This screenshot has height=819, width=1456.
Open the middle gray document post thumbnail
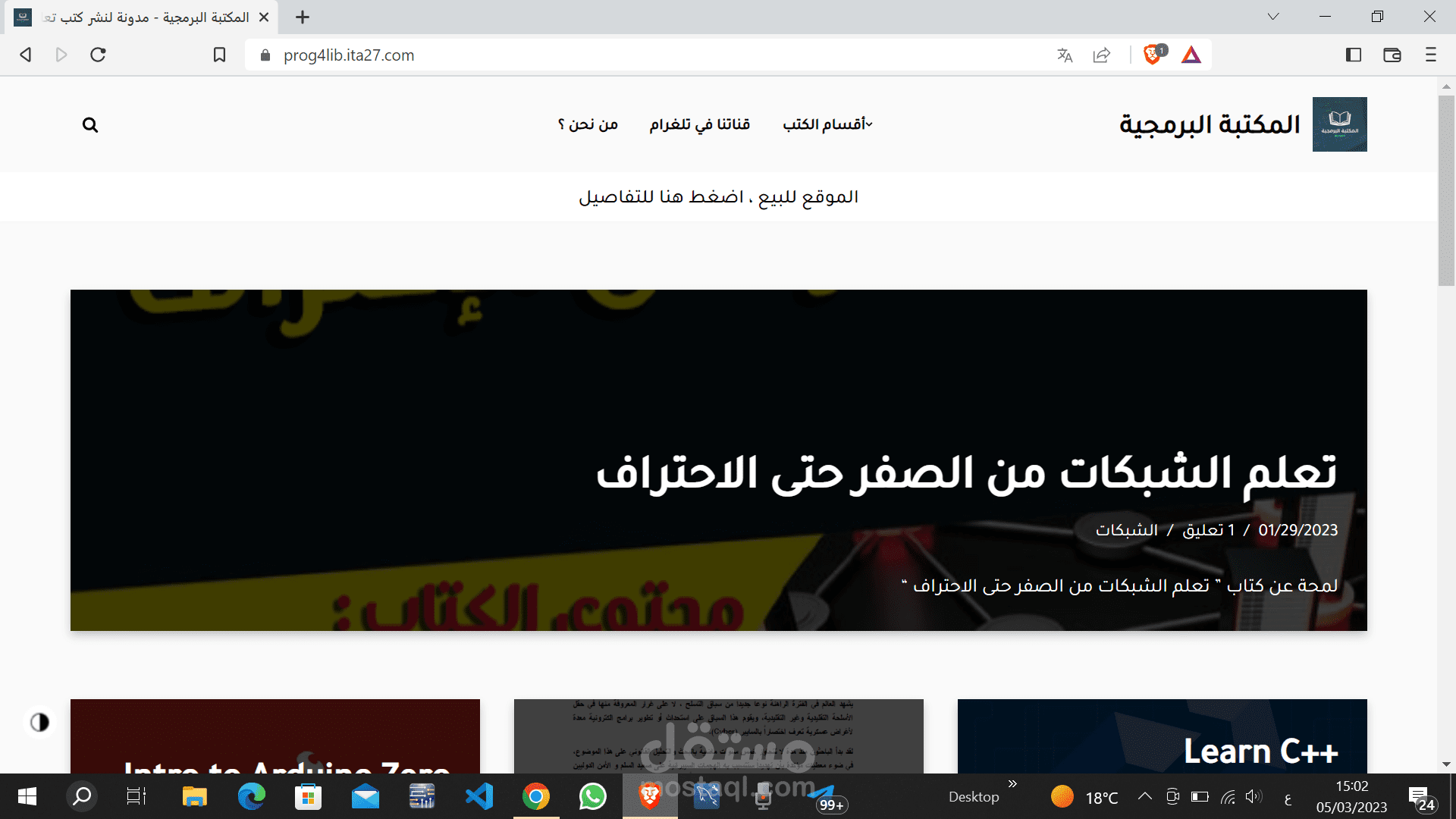coord(719,736)
